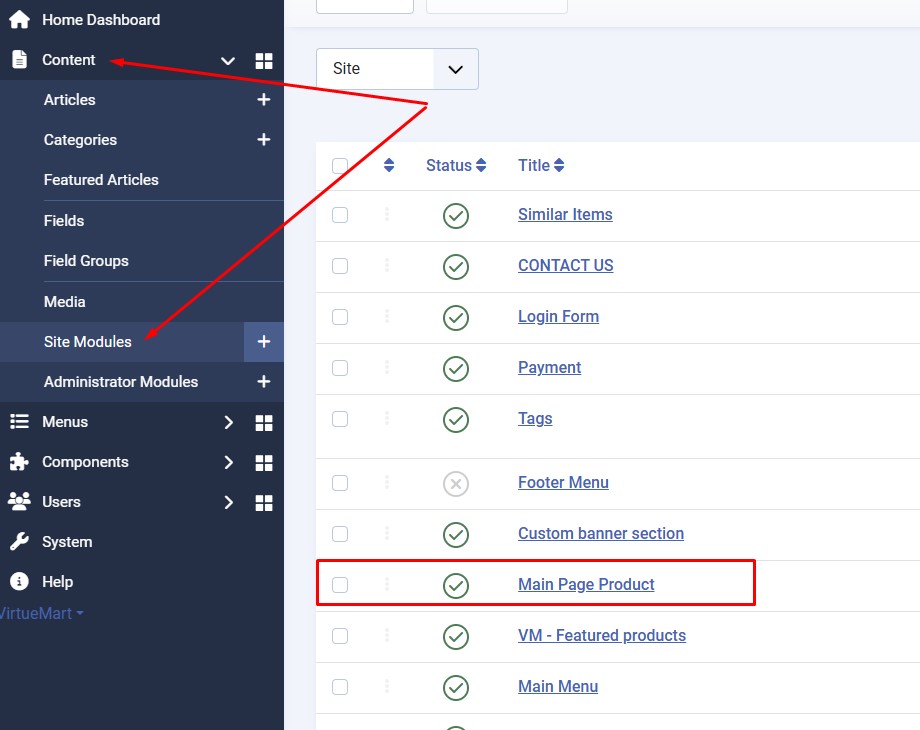Expand the Components menu chevron
This screenshot has height=730, width=920.
(x=229, y=462)
